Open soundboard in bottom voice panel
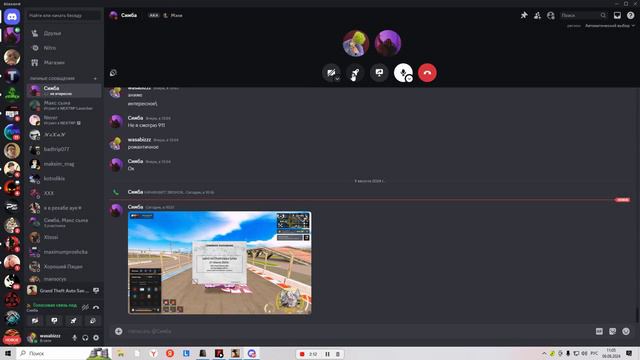 click(93, 321)
